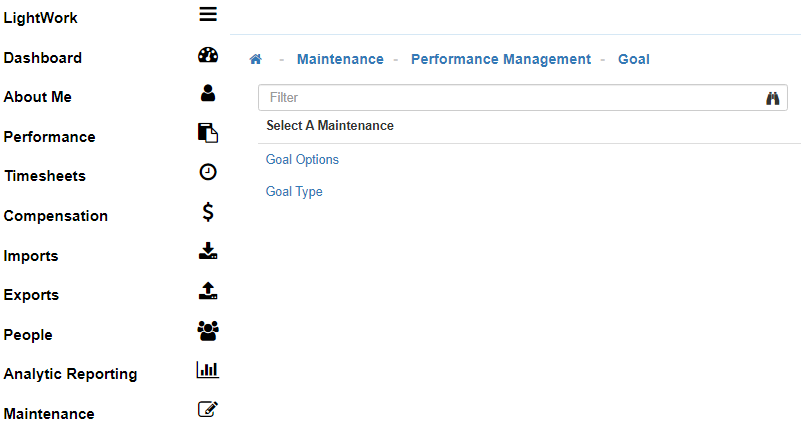The image size is (801, 439).
Task: Navigate to Maintenance breadcrumb link
Action: tap(340, 59)
